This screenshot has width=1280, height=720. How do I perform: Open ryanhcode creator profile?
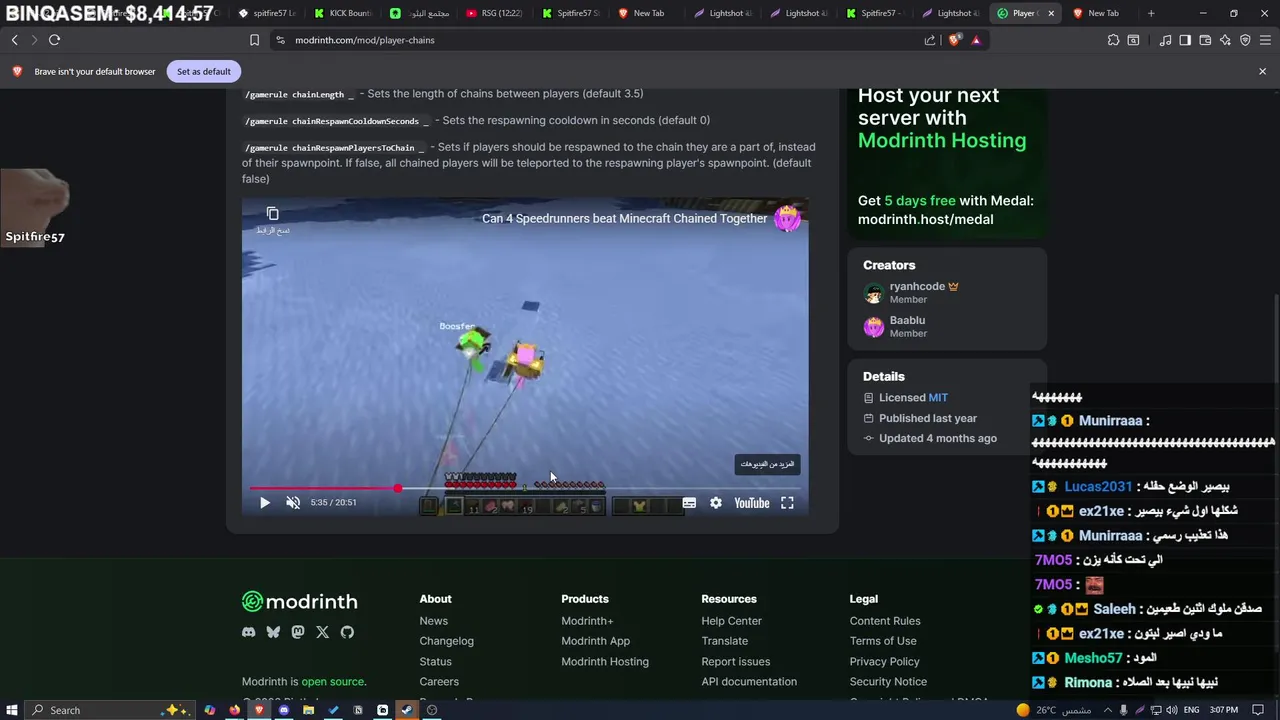click(917, 286)
